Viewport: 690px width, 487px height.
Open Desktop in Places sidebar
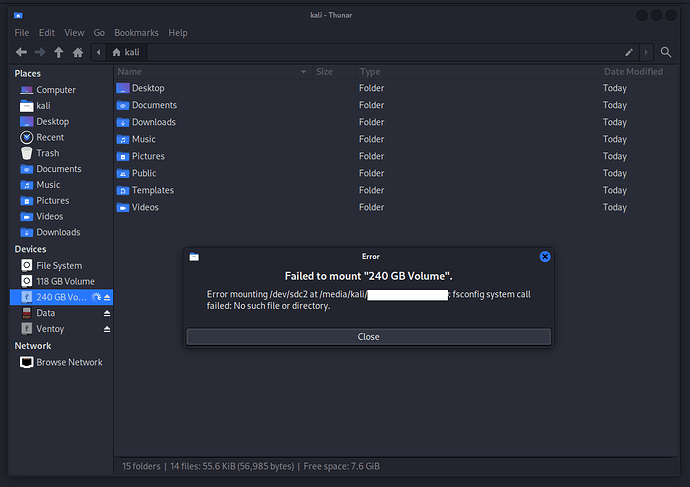click(62, 121)
